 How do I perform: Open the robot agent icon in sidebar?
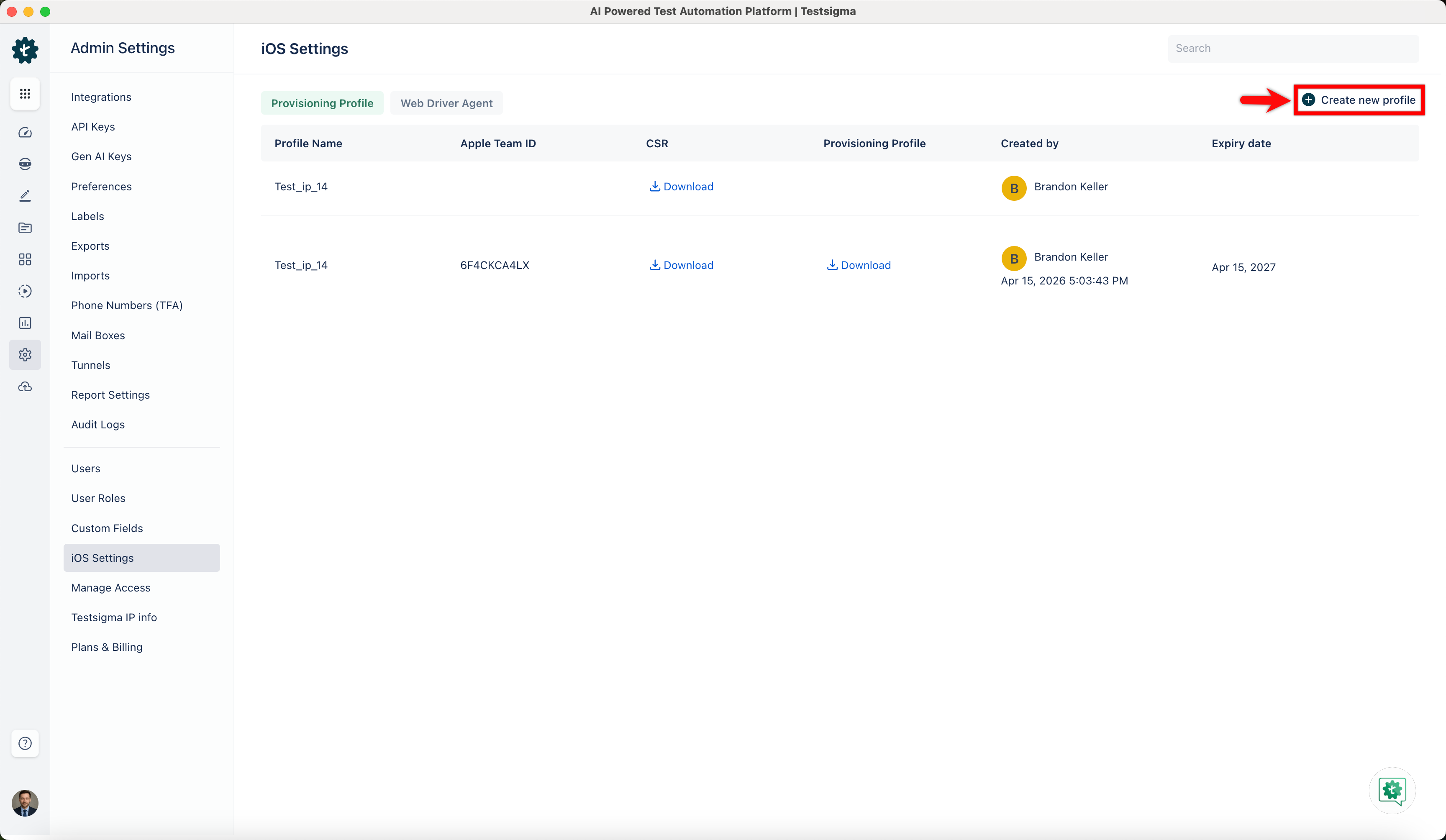pos(25,164)
